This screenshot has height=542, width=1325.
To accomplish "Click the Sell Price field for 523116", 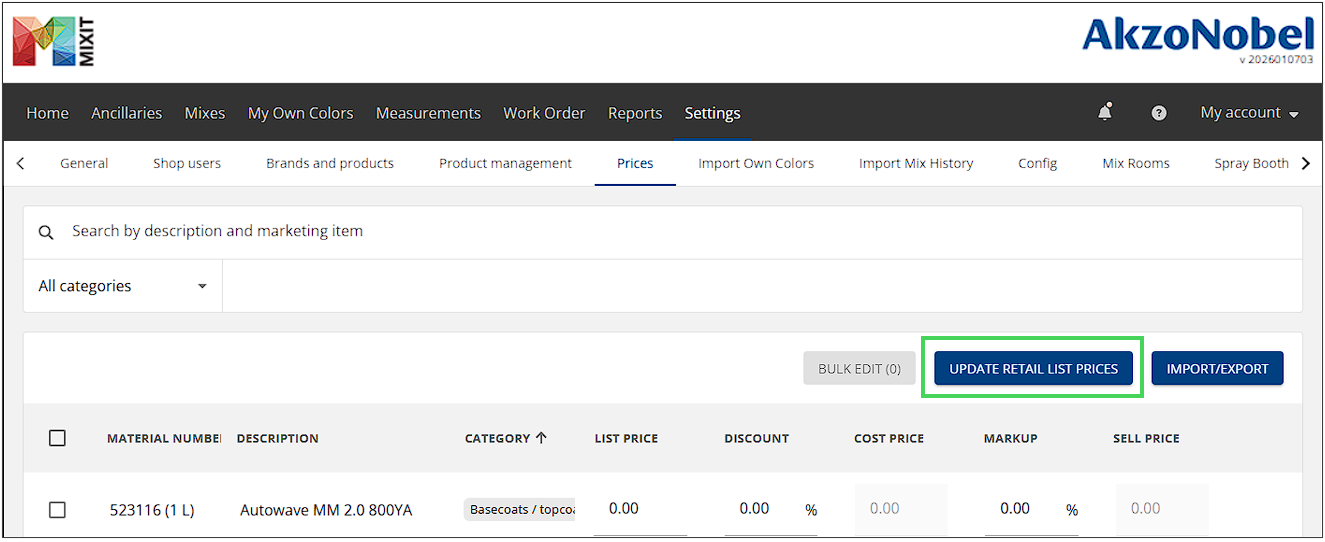I will point(1162,510).
